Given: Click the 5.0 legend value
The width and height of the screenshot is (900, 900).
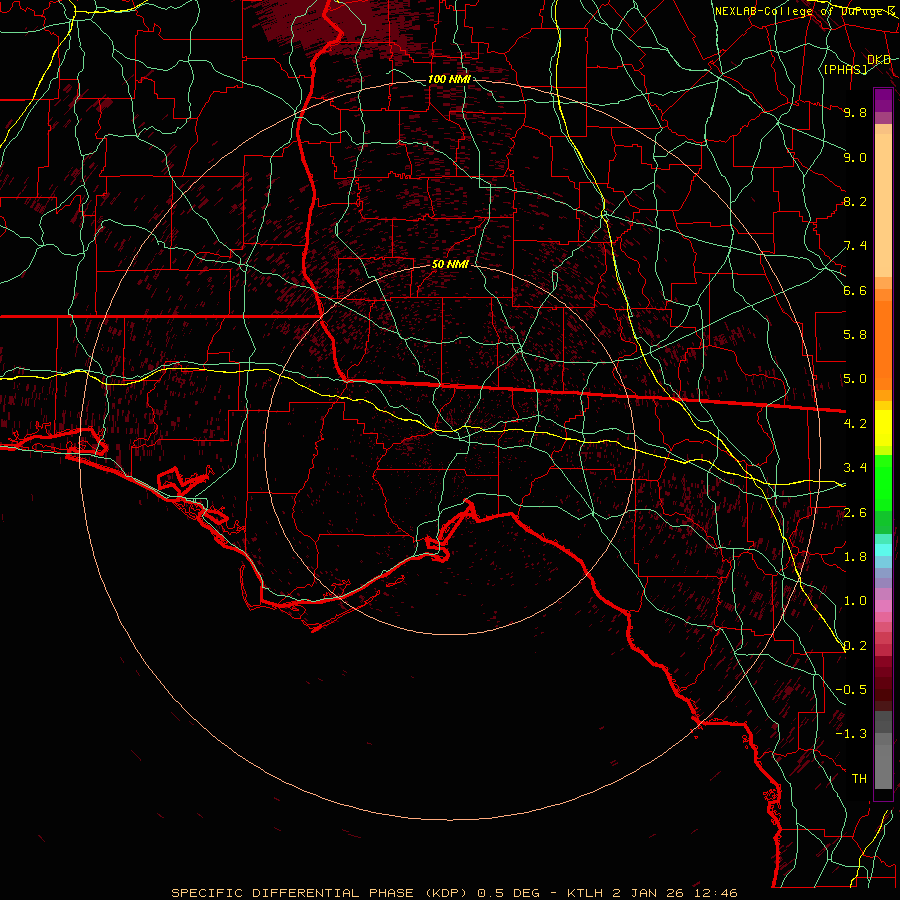Looking at the screenshot, I should pos(855,379).
